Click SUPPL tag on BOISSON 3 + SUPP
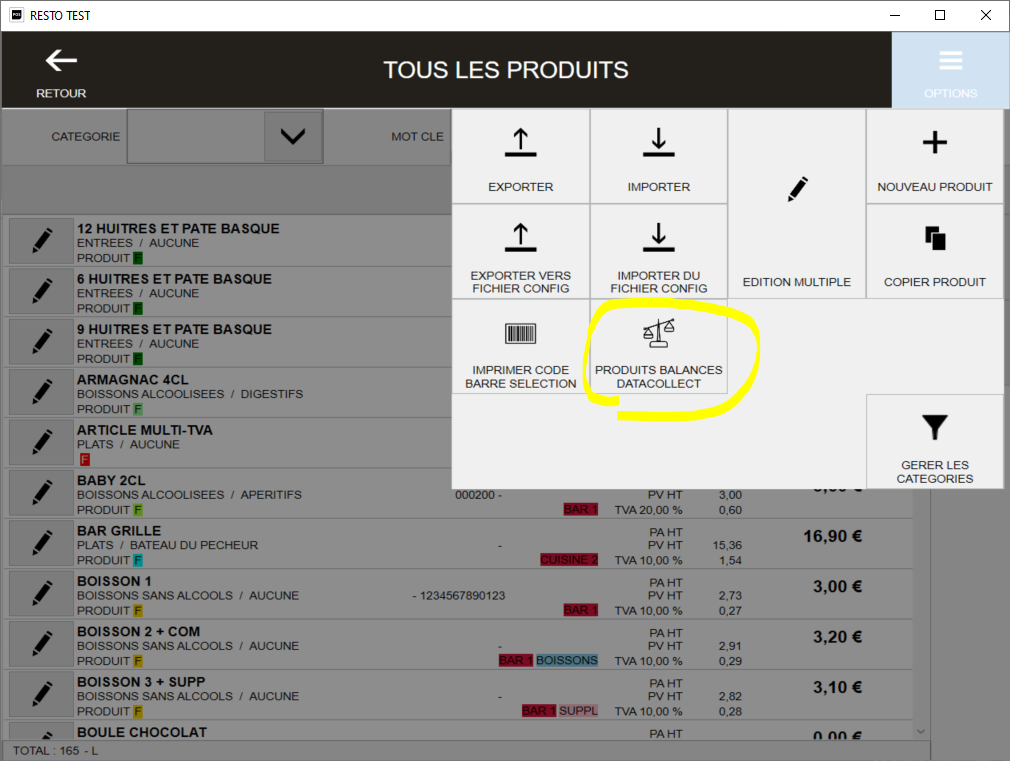This screenshot has width=1010, height=761. click(578, 711)
